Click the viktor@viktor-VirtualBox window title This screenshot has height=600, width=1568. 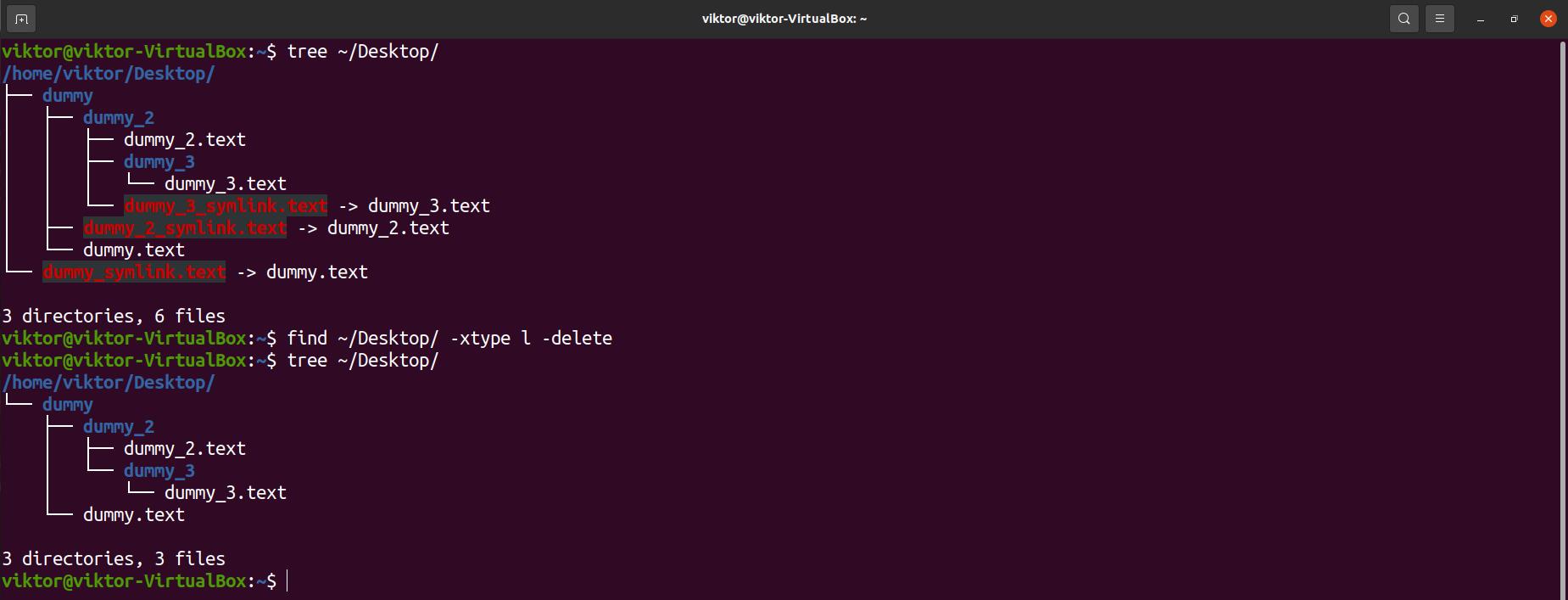[784, 19]
